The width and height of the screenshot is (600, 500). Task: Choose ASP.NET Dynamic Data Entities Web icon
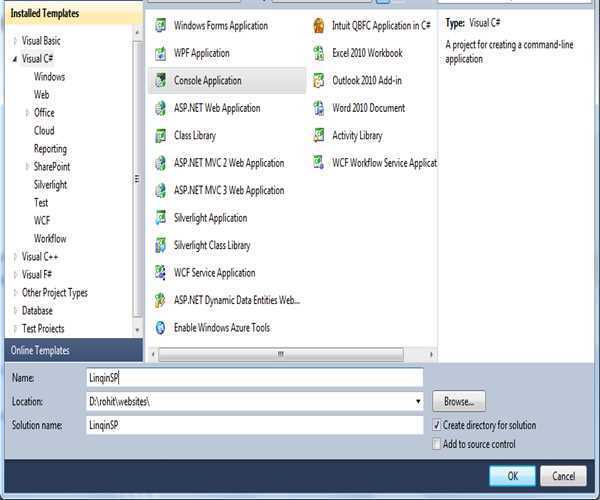pos(161,301)
